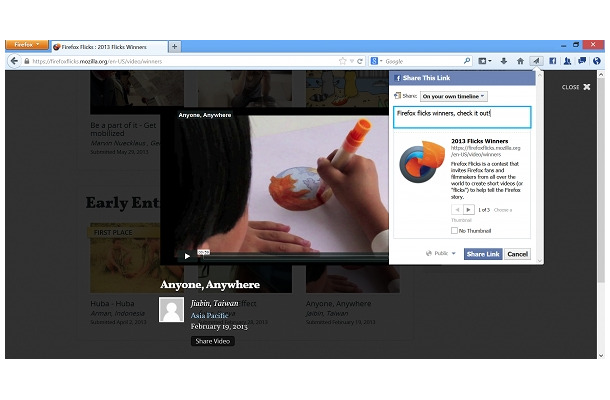Click the address bar URL field
The image size is (610, 400).
pyautogui.click(x=183, y=61)
